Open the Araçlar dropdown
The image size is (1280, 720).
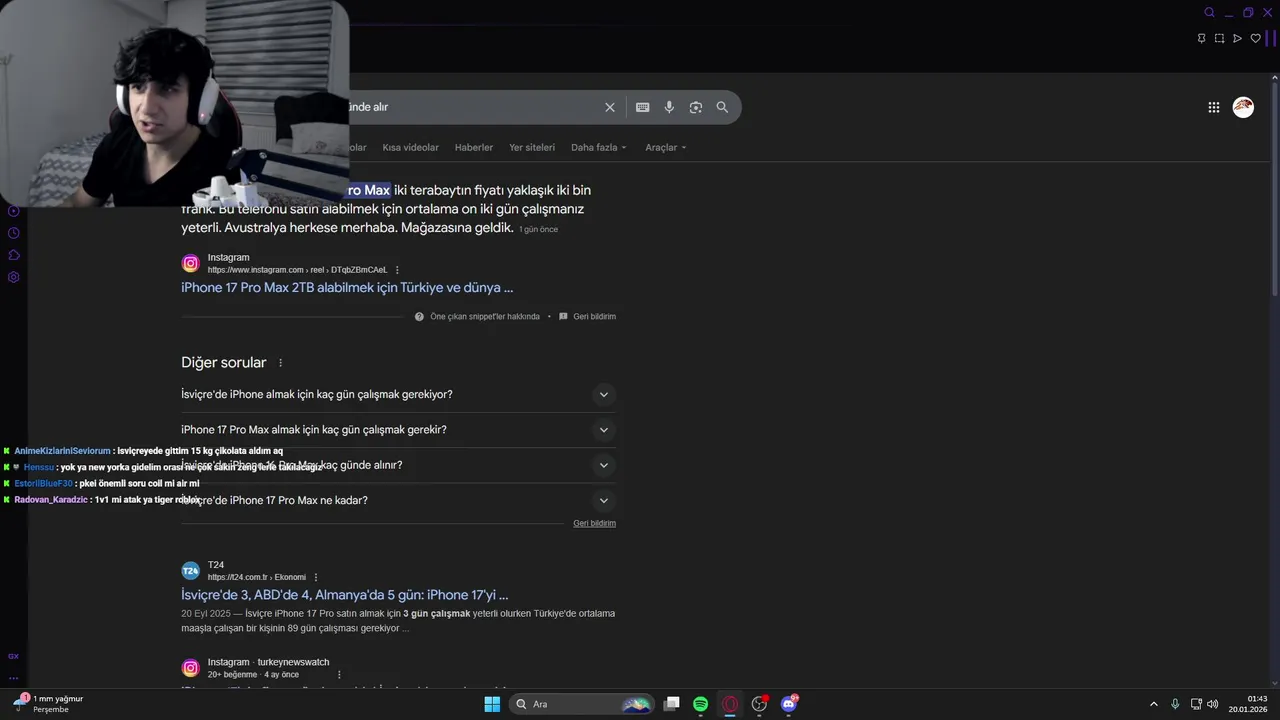tap(666, 147)
